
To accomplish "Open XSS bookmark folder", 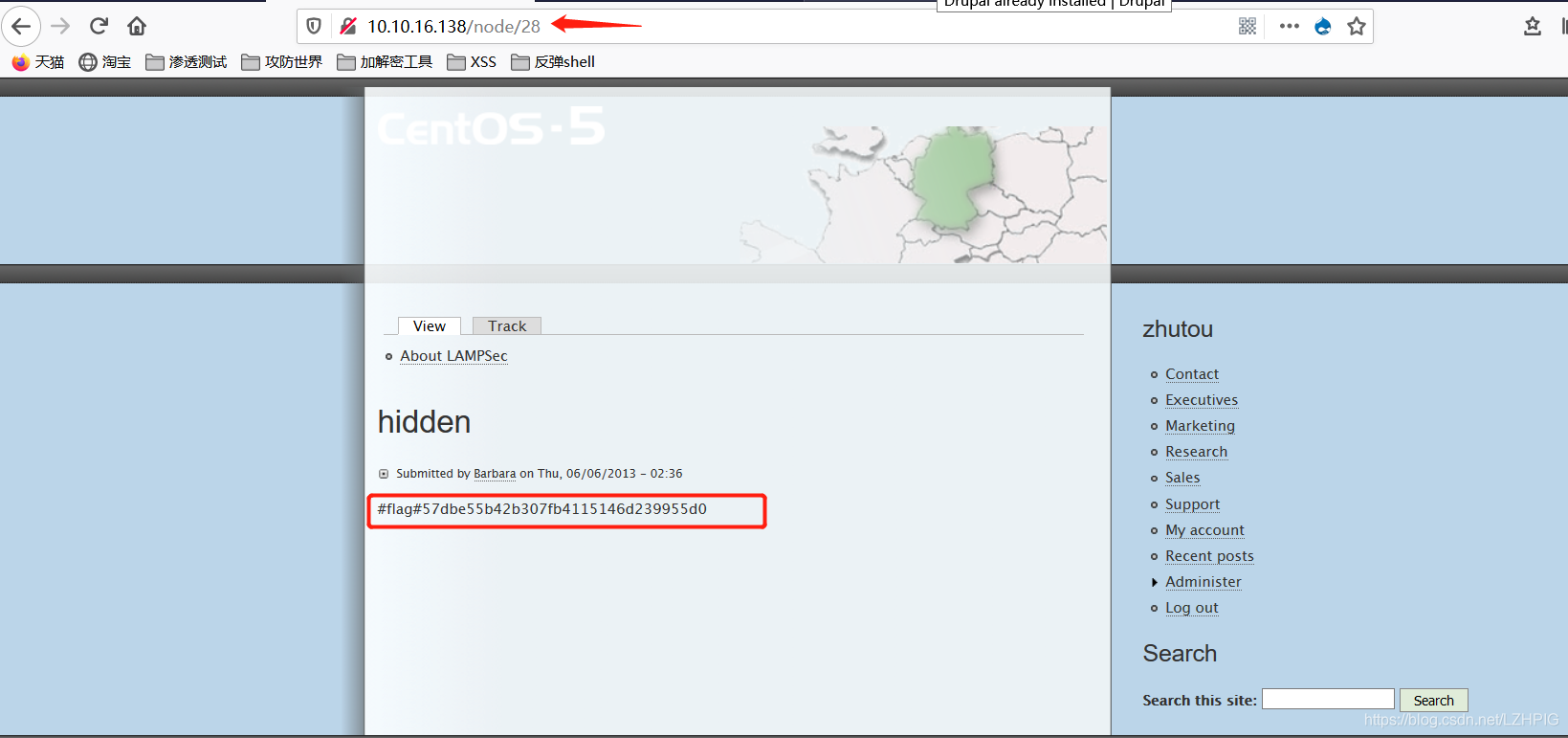I will 472,62.
